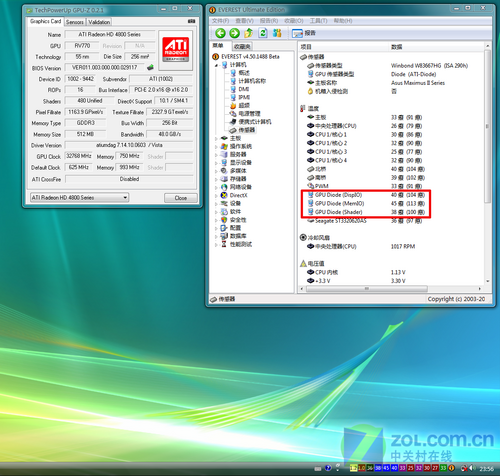Switch to the Sensors tab in GPU-Z
This screenshot has height=476, width=500.
click(x=75, y=22)
